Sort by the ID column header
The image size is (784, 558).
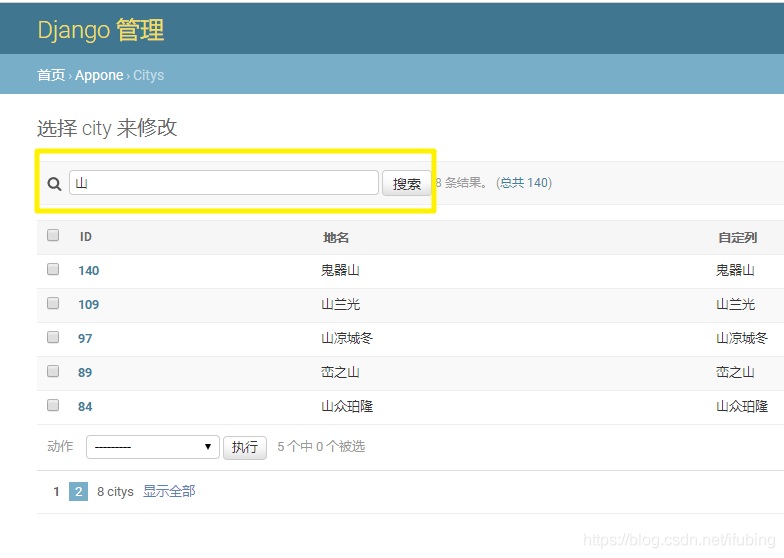click(x=86, y=236)
